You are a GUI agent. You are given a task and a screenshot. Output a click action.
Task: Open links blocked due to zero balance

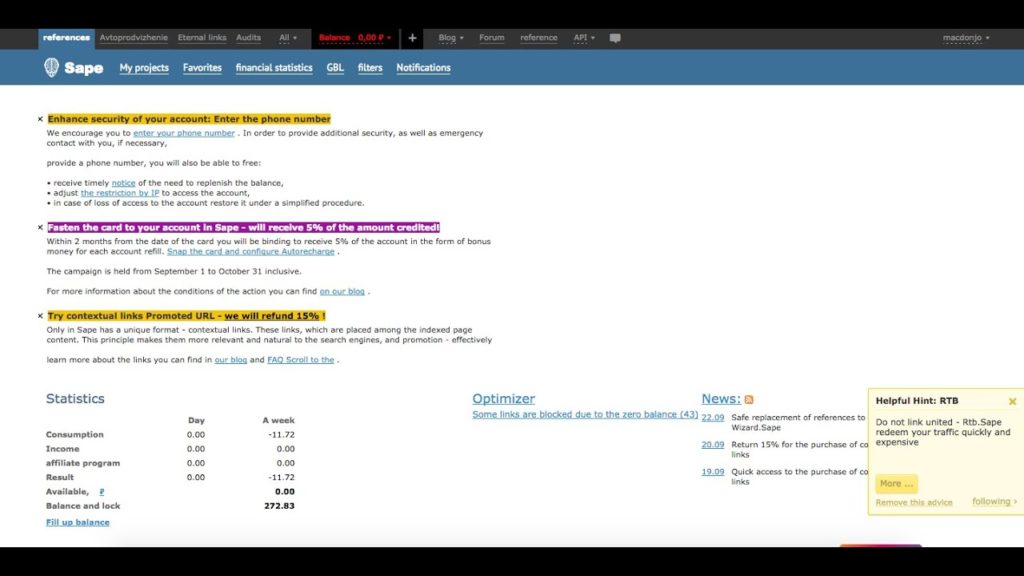pyautogui.click(x=585, y=414)
